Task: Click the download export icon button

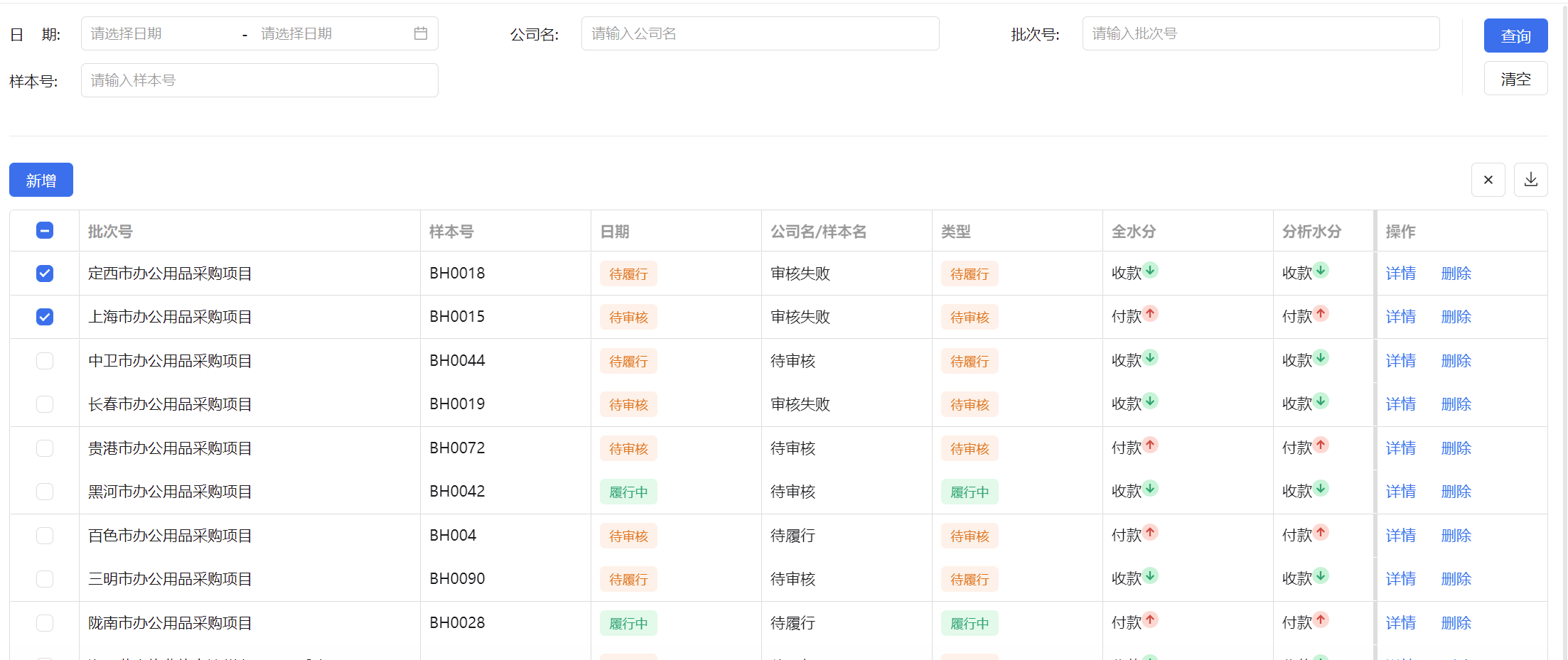Action: coord(1530,180)
